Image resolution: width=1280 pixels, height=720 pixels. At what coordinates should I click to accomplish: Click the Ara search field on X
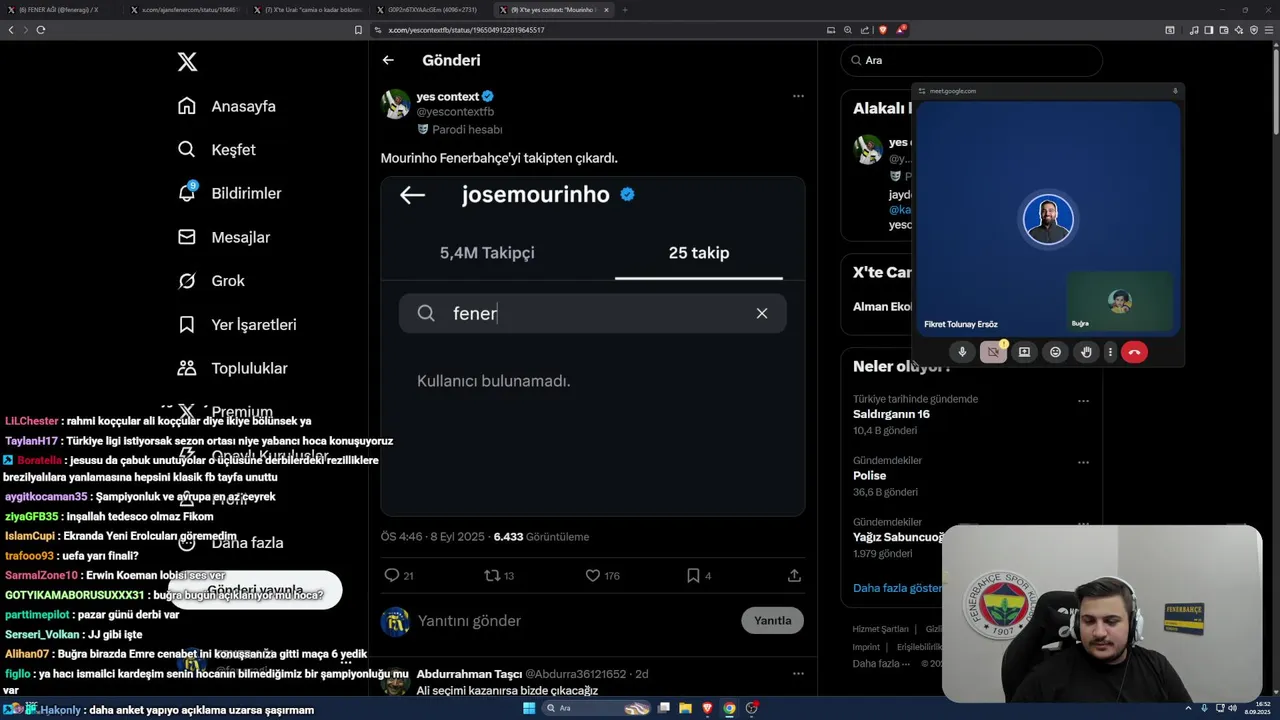coord(972,60)
